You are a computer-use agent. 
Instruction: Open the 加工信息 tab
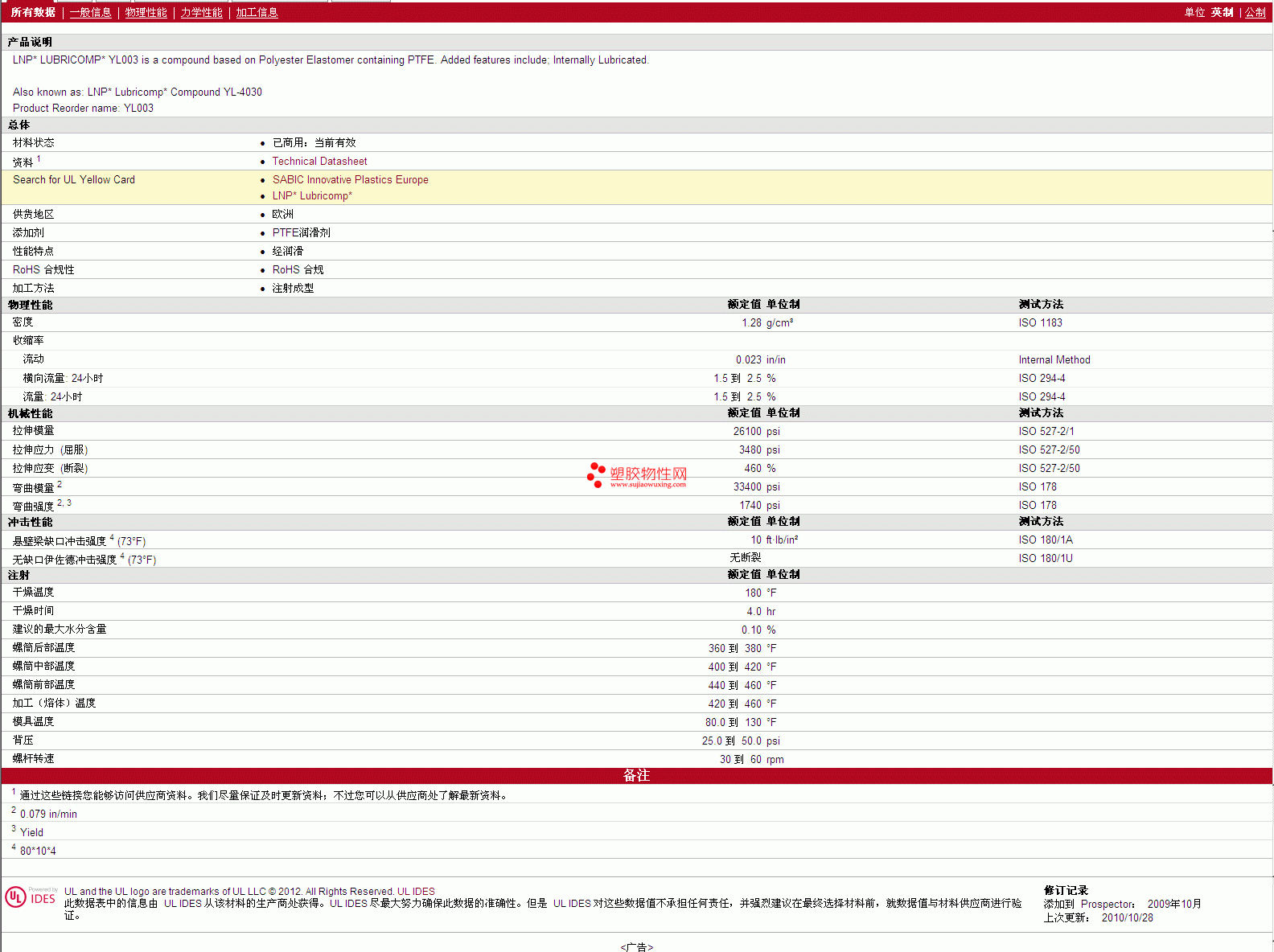257,13
